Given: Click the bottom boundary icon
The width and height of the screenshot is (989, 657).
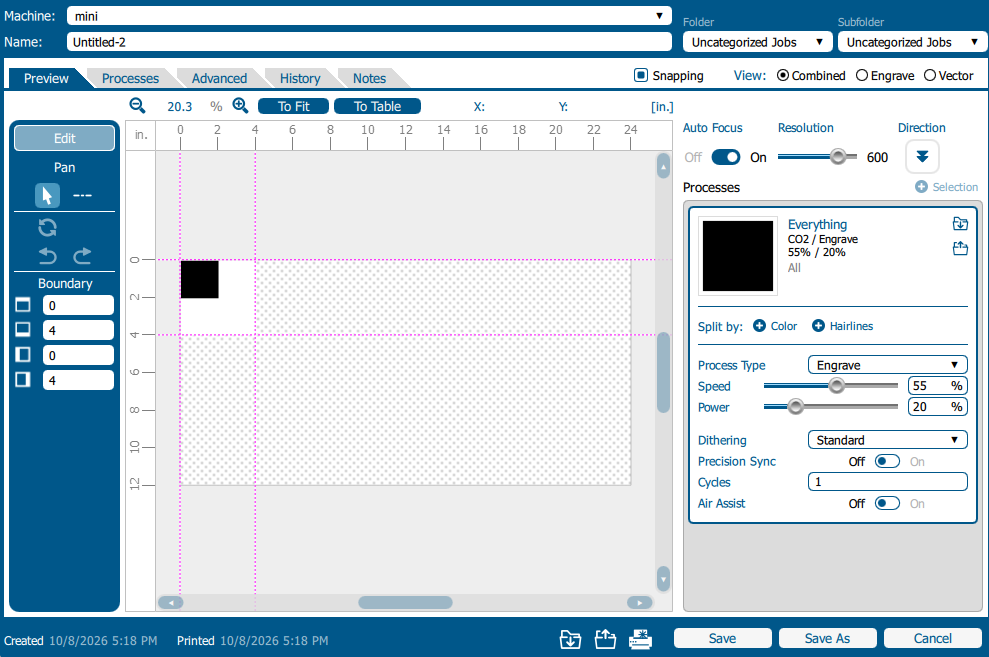Looking at the screenshot, I should tap(23, 330).
